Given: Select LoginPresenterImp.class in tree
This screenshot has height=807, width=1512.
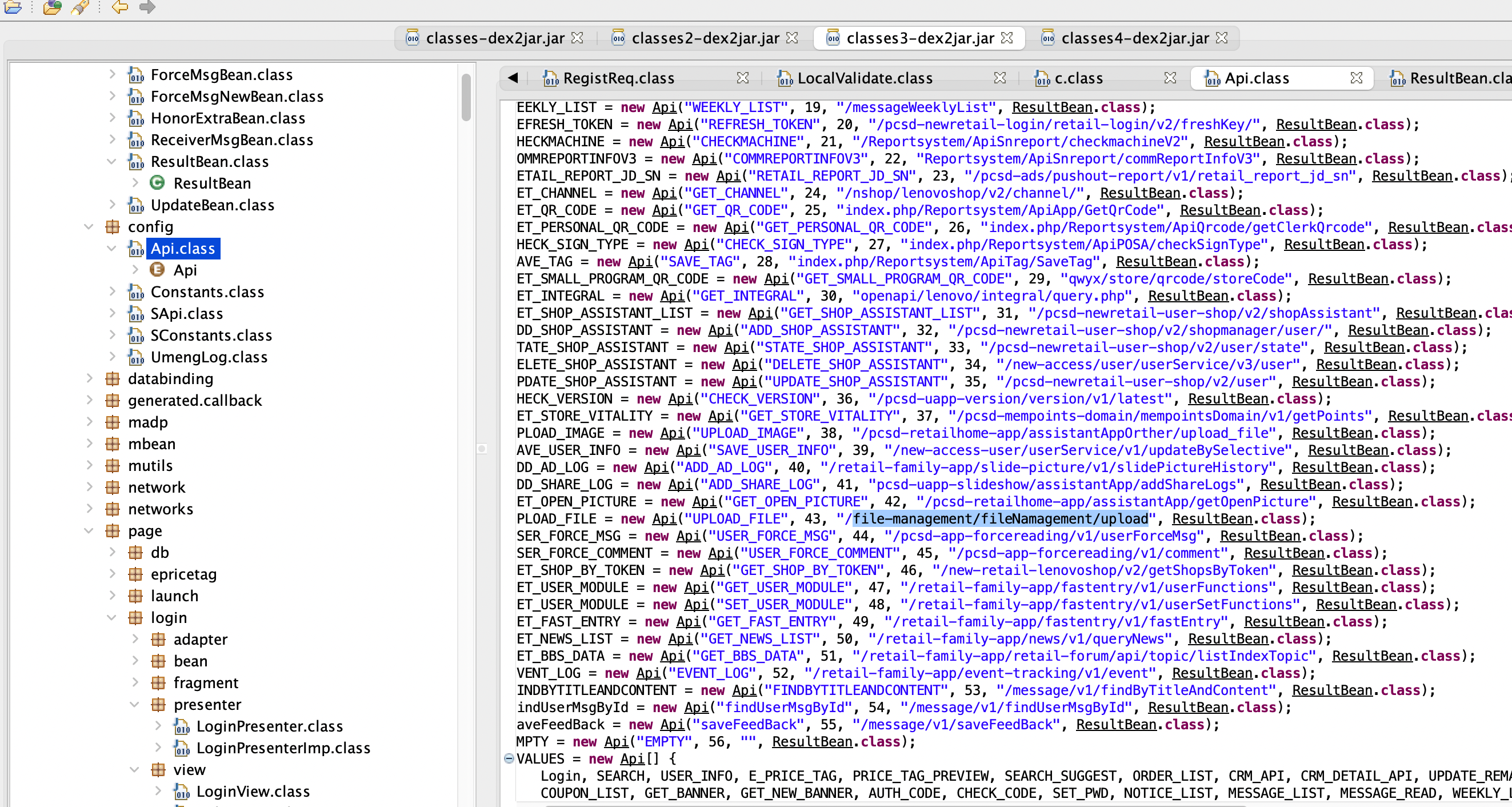Looking at the screenshot, I should coord(283,748).
